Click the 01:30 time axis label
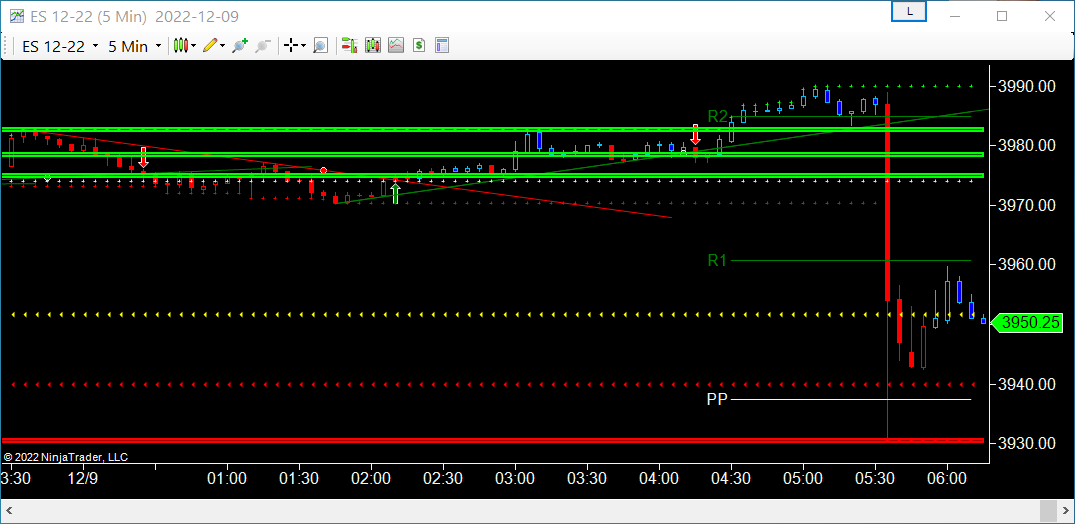 pos(299,477)
